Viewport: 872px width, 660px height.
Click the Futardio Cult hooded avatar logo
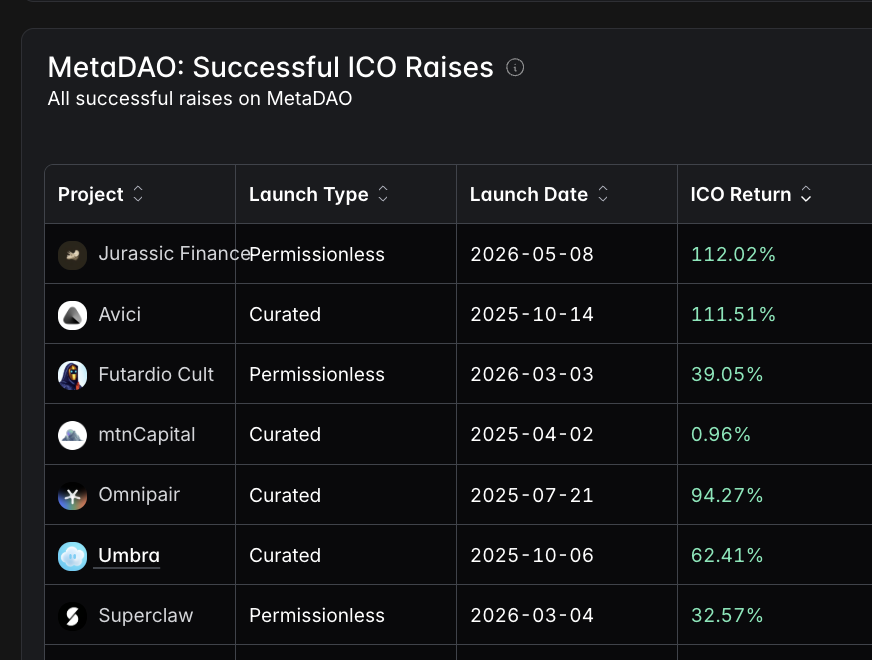72,375
